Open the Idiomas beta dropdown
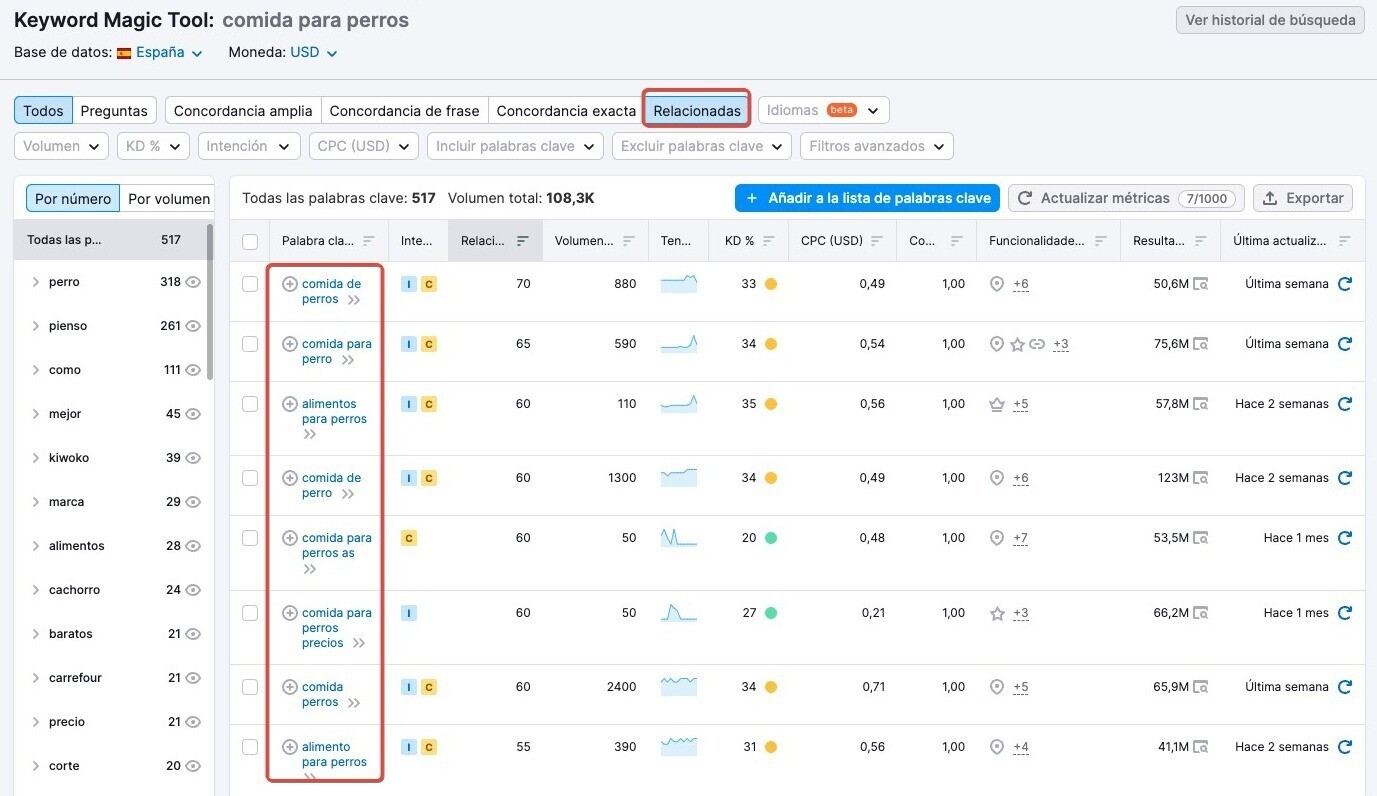 click(823, 110)
